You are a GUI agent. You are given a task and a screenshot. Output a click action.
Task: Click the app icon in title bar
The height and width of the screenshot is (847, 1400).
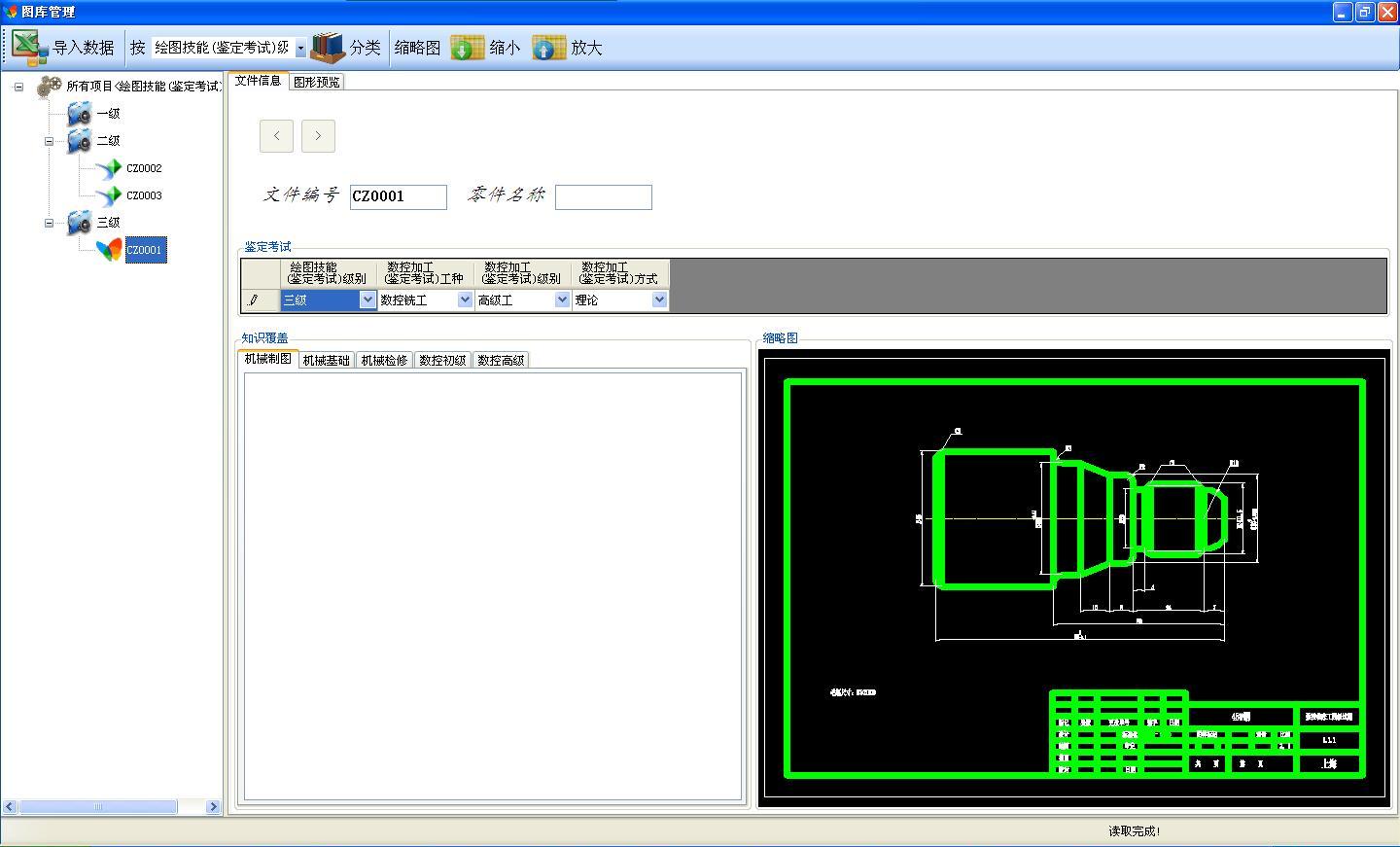point(11,12)
